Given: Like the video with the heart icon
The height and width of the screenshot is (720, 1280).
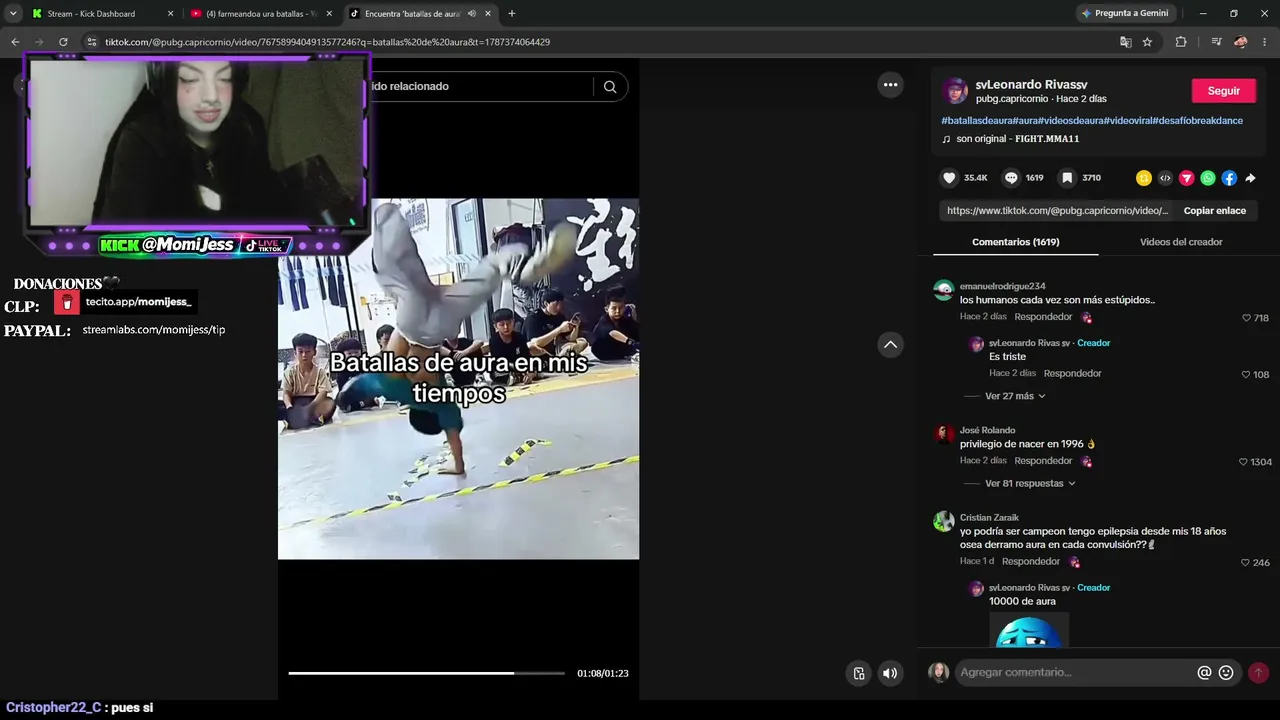Looking at the screenshot, I should click(x=949, y=178).
